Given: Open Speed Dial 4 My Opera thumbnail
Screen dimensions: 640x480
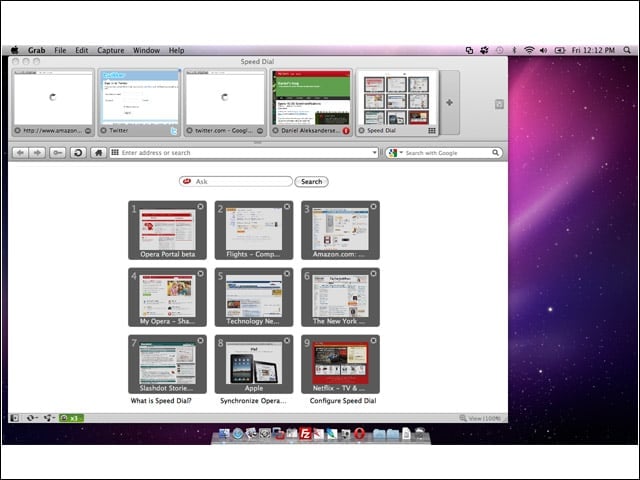Looking at the screenshot, I should click(x=167, y=297).
